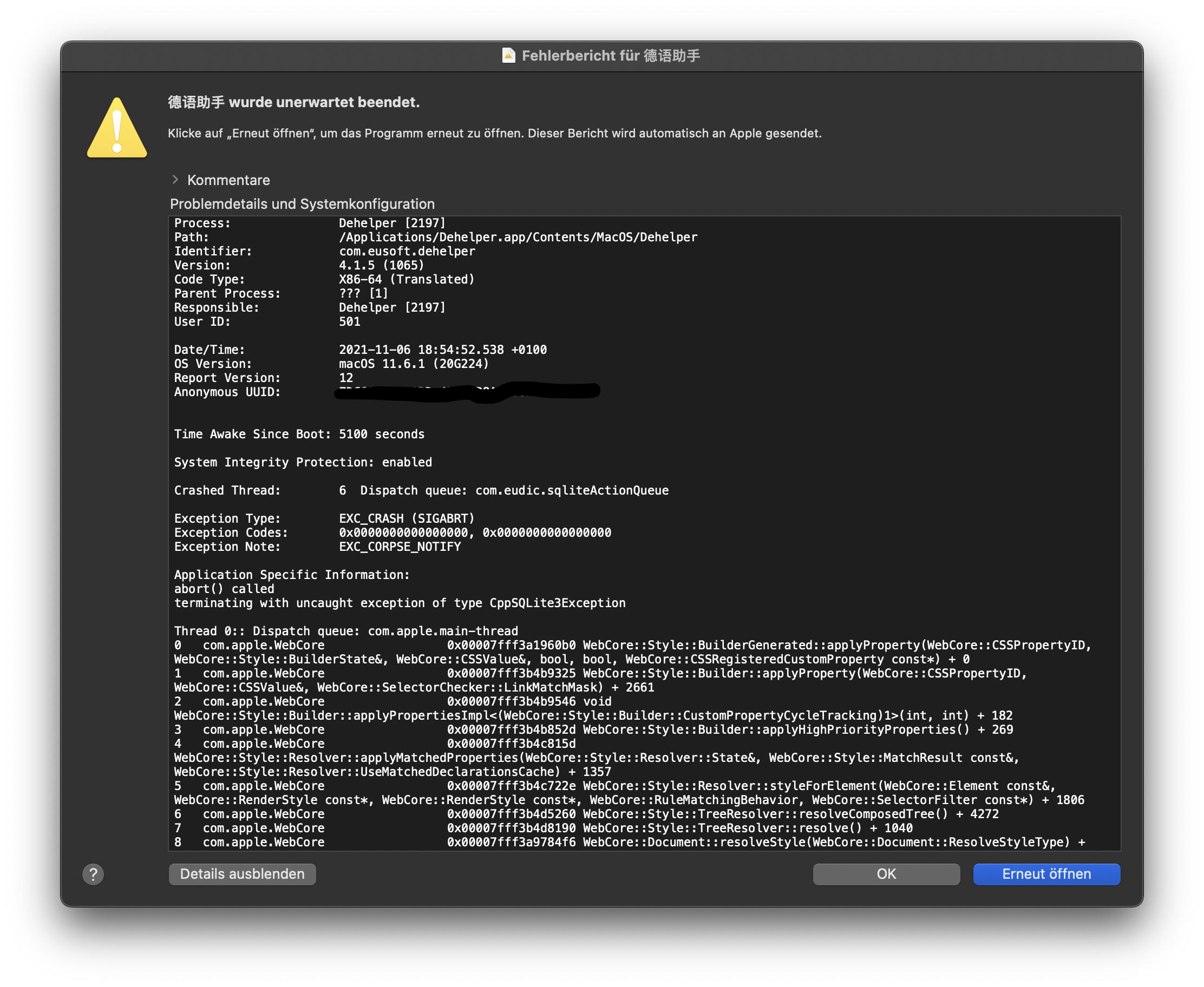Click Thread 0 com.apple.main-thread line
The width and height of the screenshot is (1204, 987).
pyautogui.click(x=346, y=631)
